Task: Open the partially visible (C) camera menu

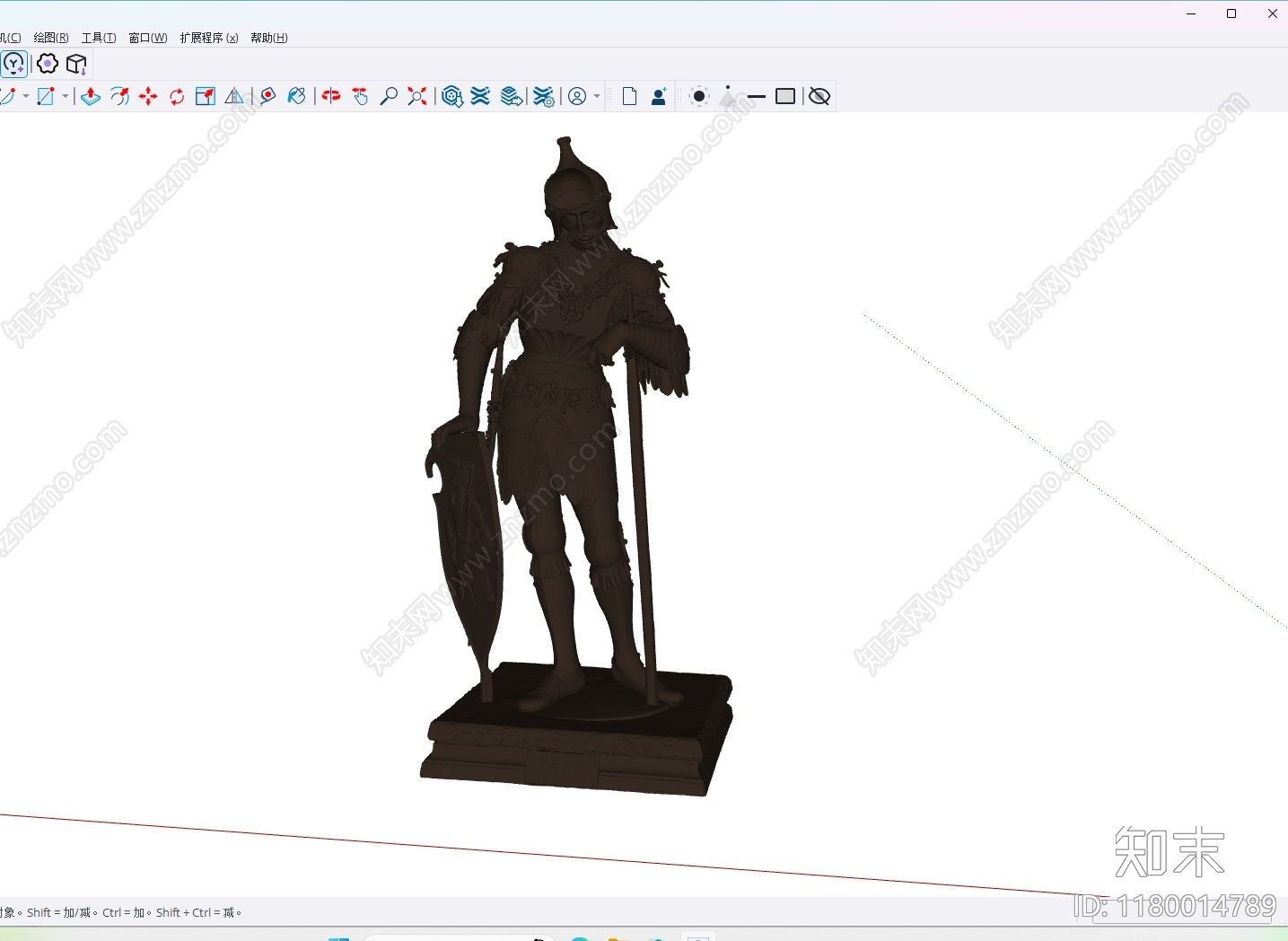Action: click(x=10, y=38)
